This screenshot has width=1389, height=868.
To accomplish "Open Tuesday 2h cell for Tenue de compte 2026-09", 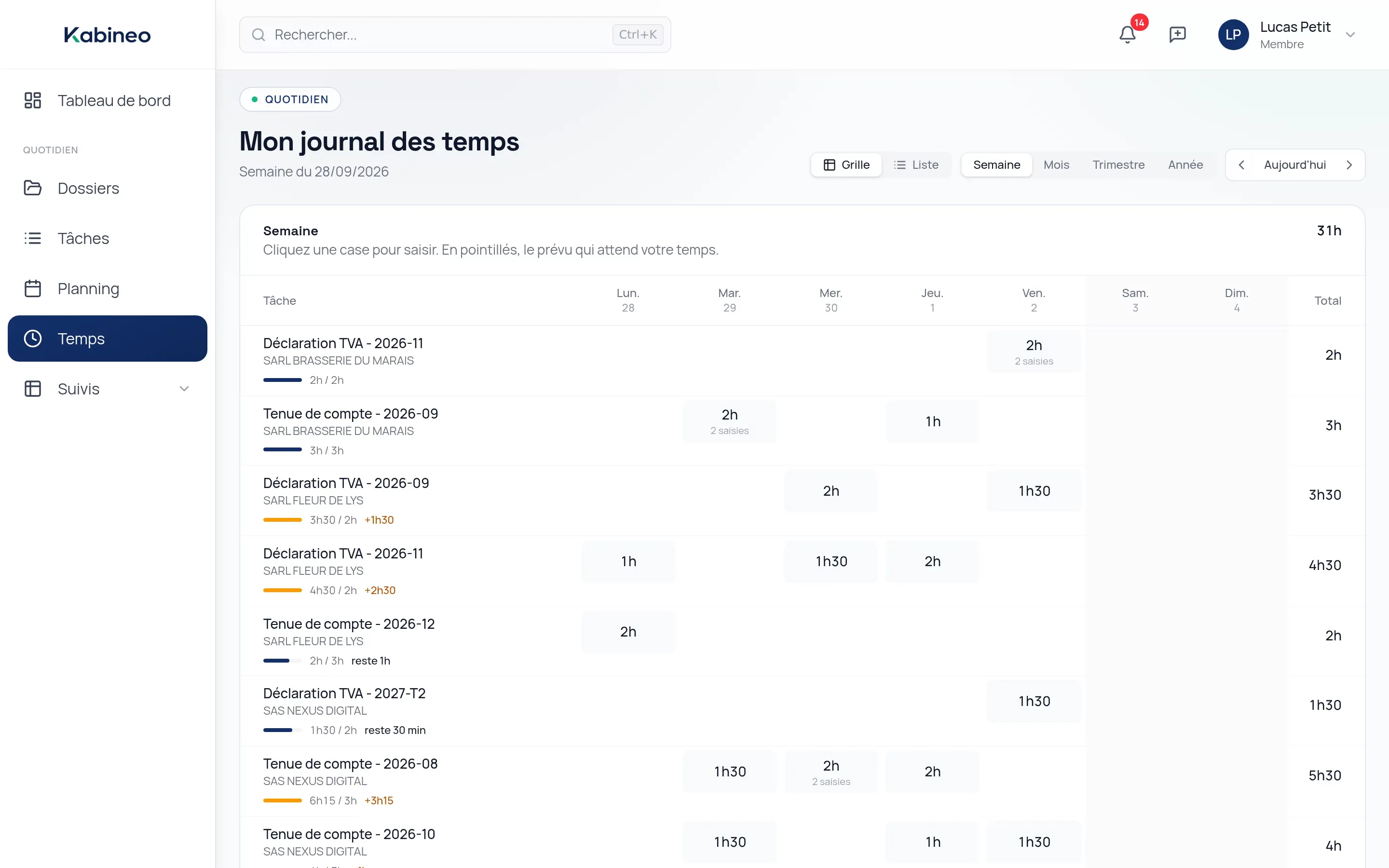I will tap(730, 421).
